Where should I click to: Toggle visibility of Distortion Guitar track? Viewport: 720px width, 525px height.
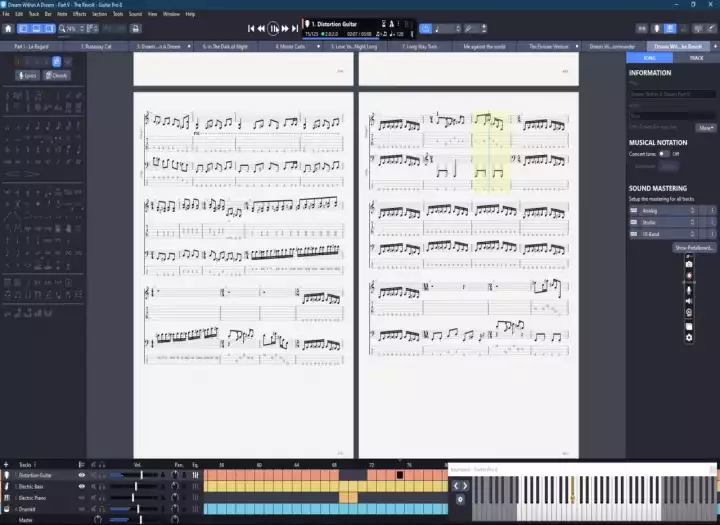click(x=82, y=475)
